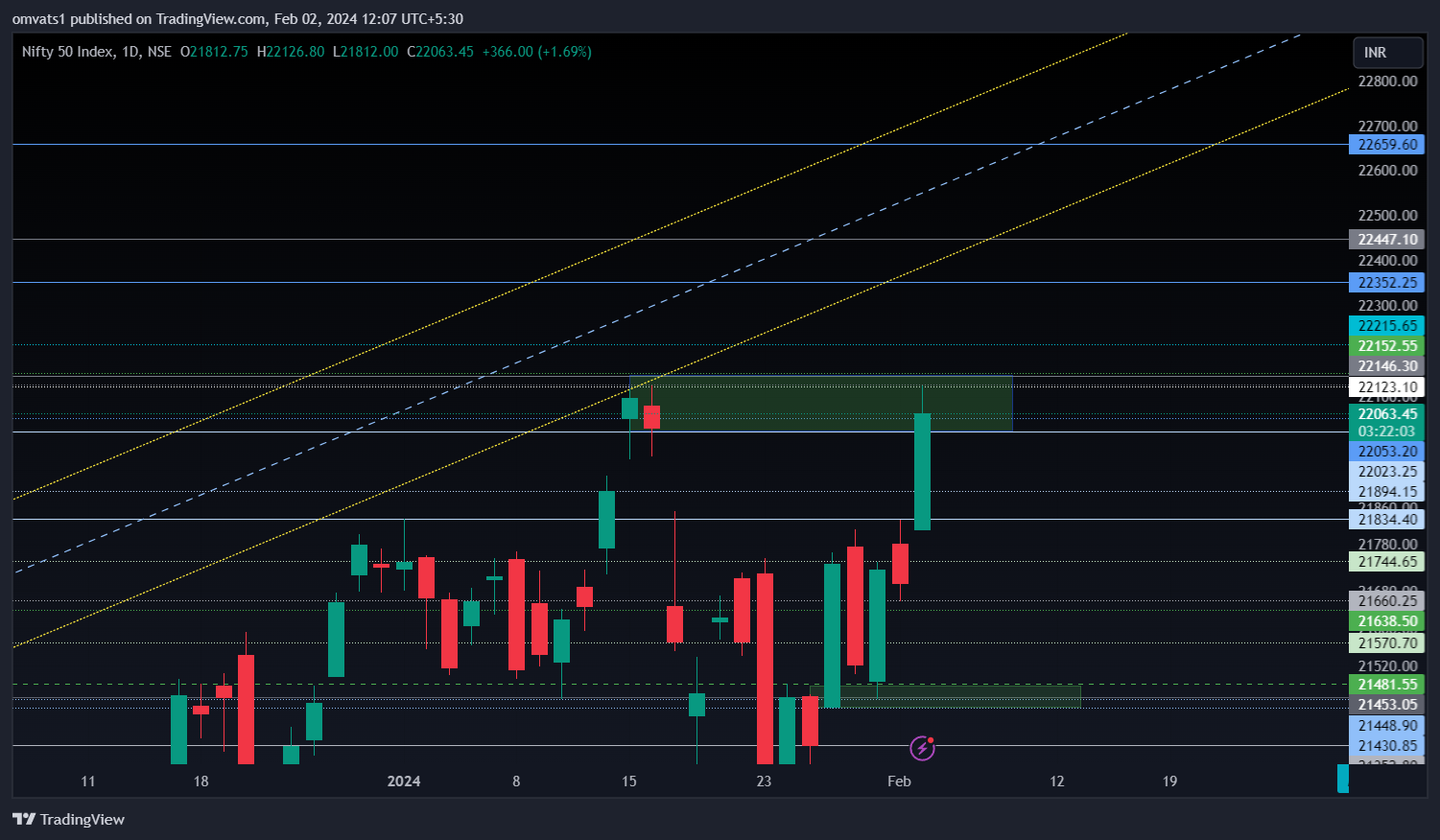
Task: Select the 21453.05 price label
Action: (x=1386, y=705)
